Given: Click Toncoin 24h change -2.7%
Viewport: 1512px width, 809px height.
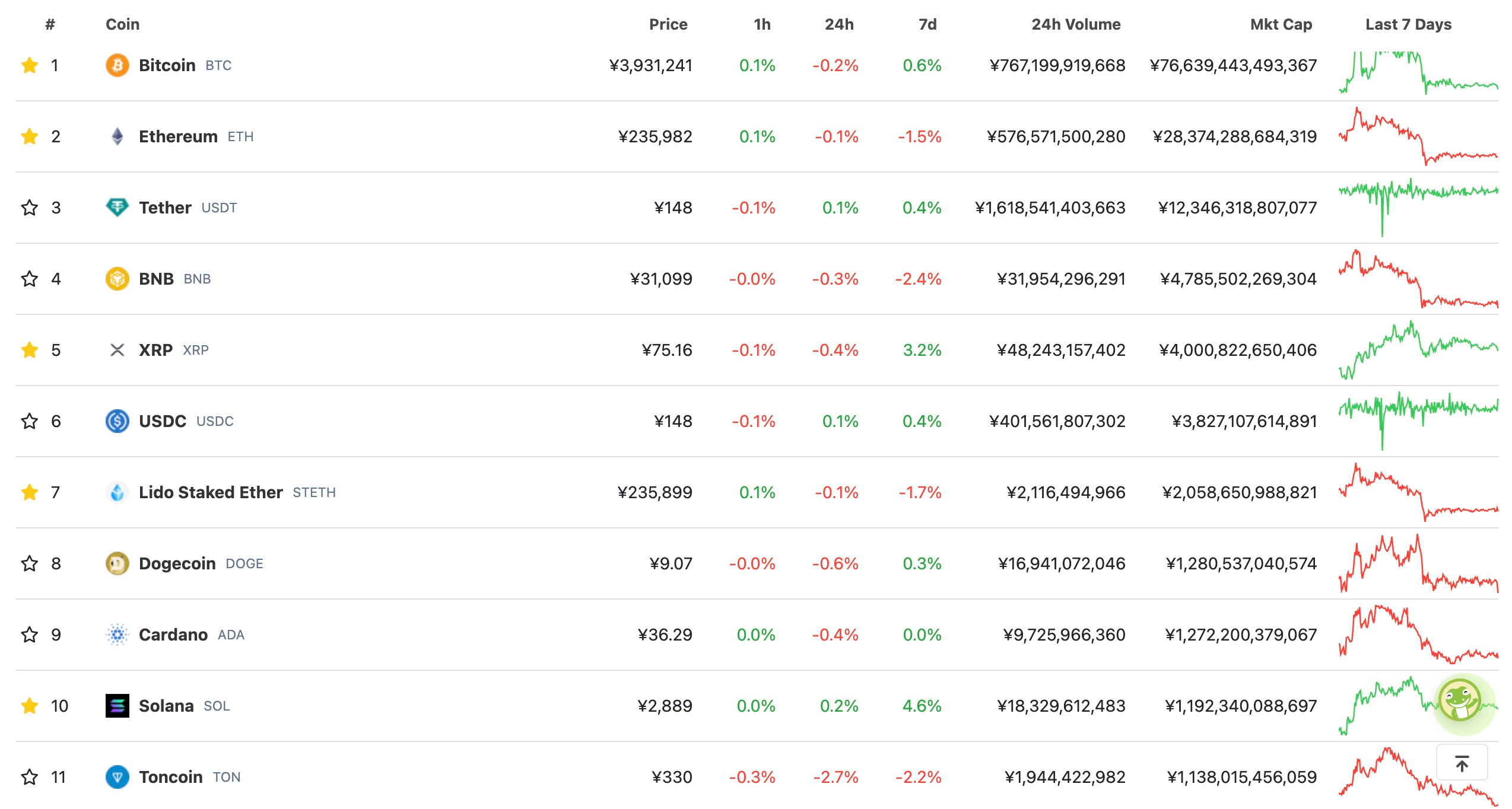Looking at the screenshot, I should coord(836,777).
